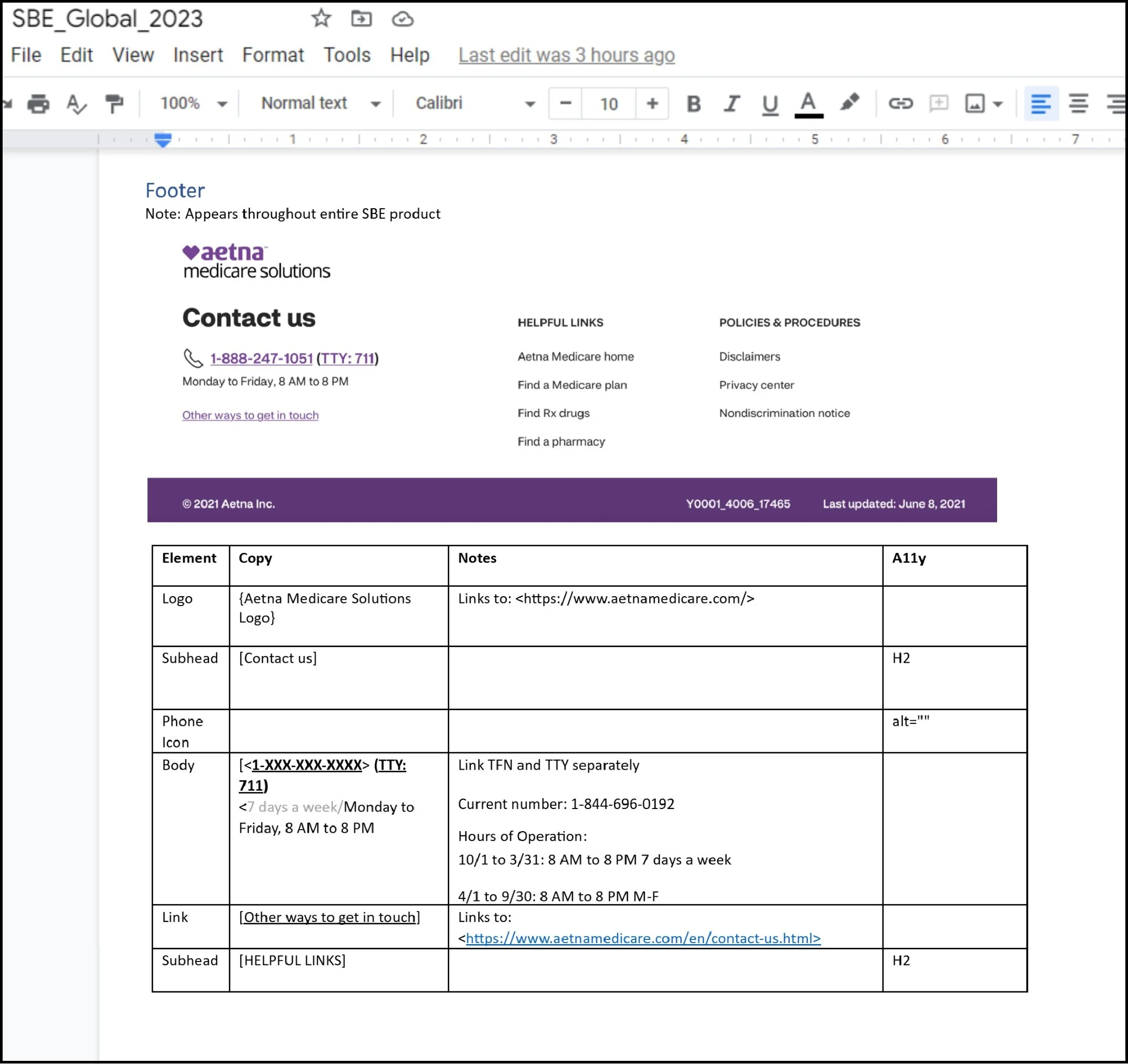
Task: Click 'Find Rx drugs' text
Action: pos(553,413)
